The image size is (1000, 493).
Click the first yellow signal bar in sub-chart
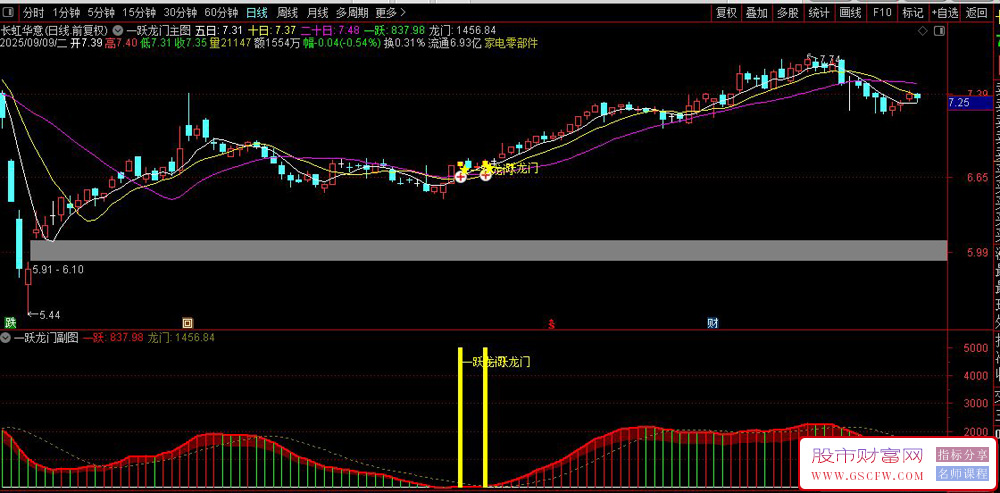coord(460,417)
